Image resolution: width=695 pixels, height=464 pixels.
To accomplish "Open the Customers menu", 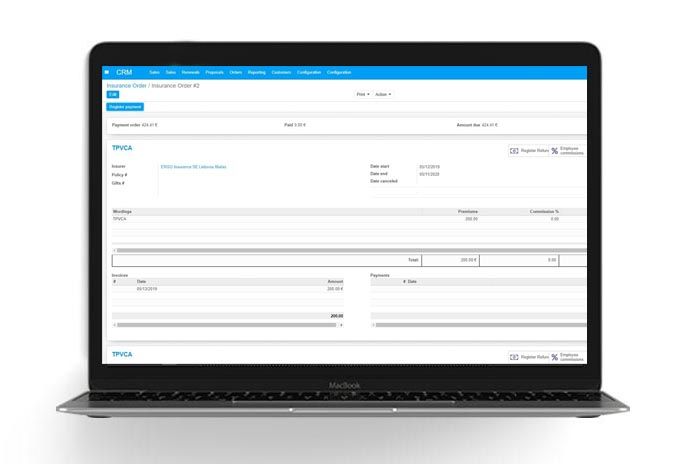I will 281,72.
